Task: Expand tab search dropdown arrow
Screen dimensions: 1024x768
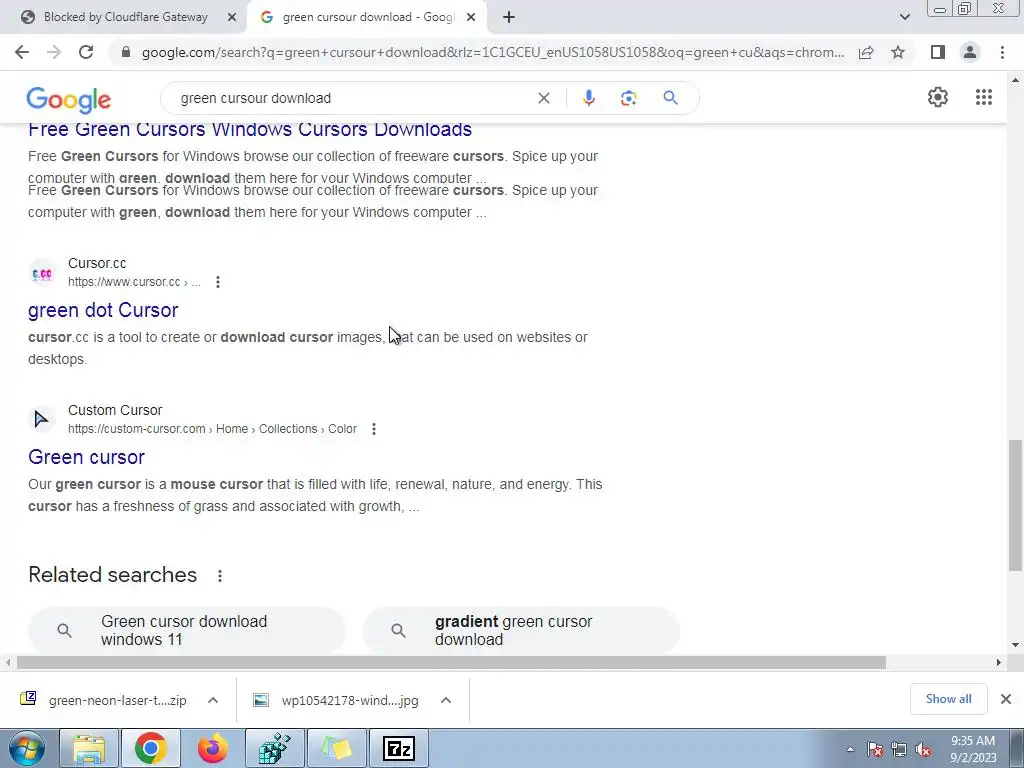Action: 904,17
